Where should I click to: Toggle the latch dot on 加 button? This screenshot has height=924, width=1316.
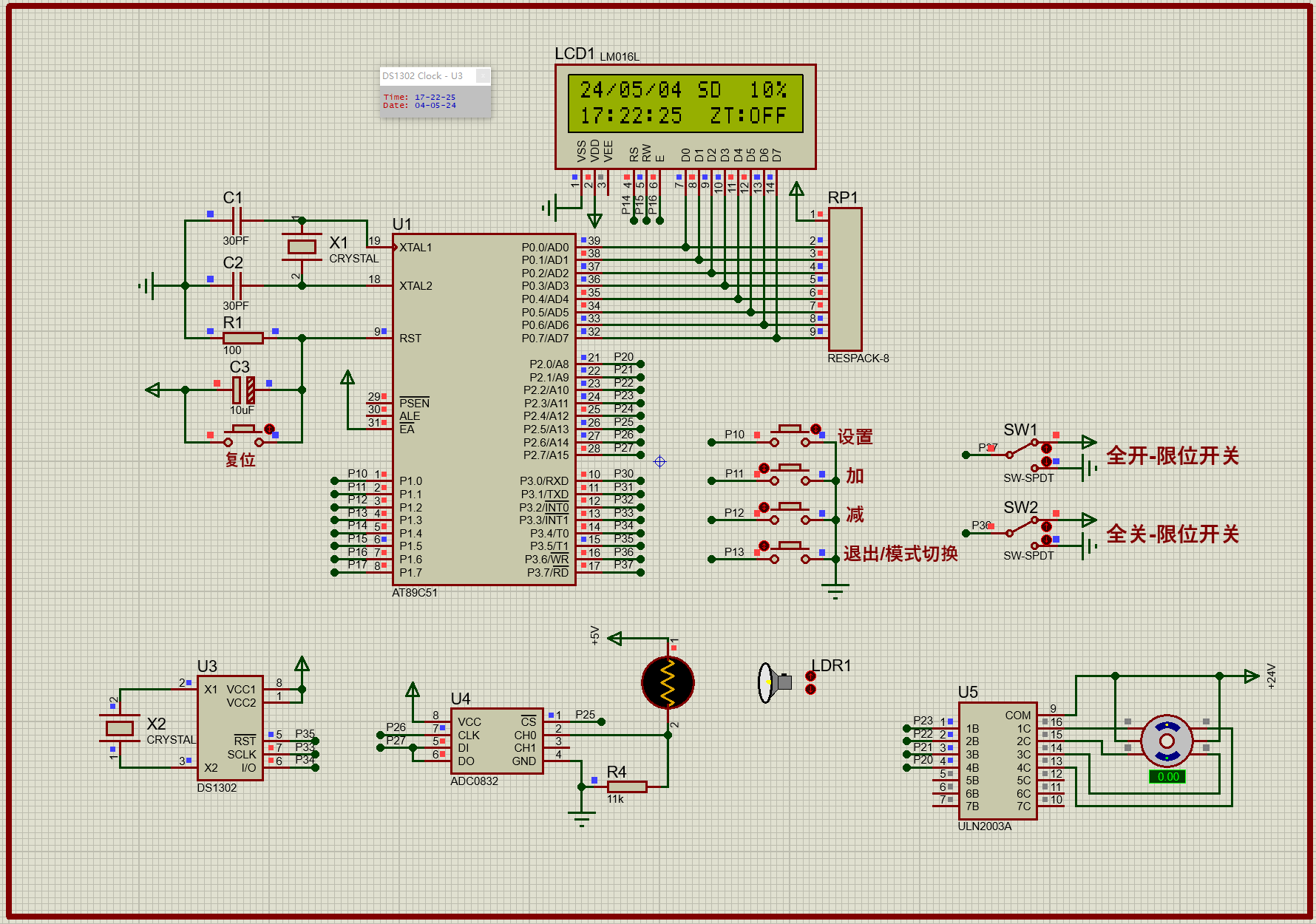(764, 469)
